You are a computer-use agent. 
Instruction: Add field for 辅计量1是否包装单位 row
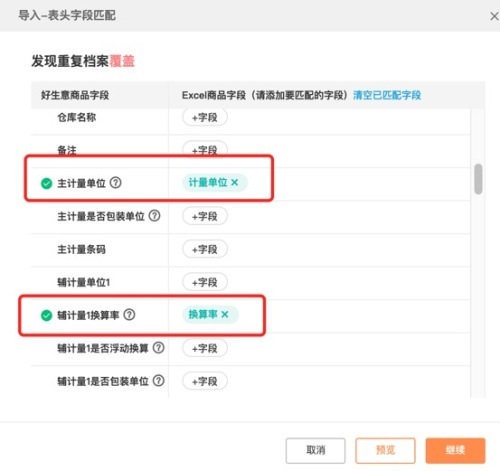[205, 381]
